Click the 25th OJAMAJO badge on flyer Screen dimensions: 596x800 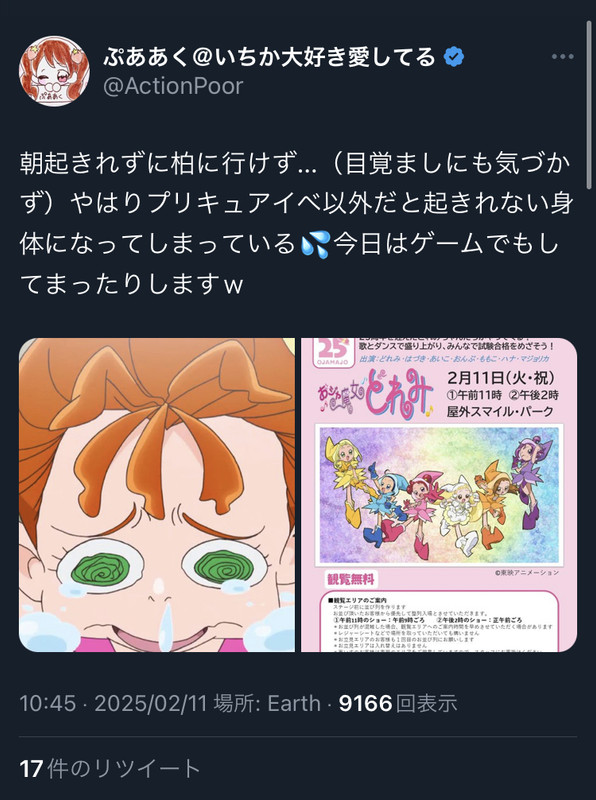[x=333, y=351]
